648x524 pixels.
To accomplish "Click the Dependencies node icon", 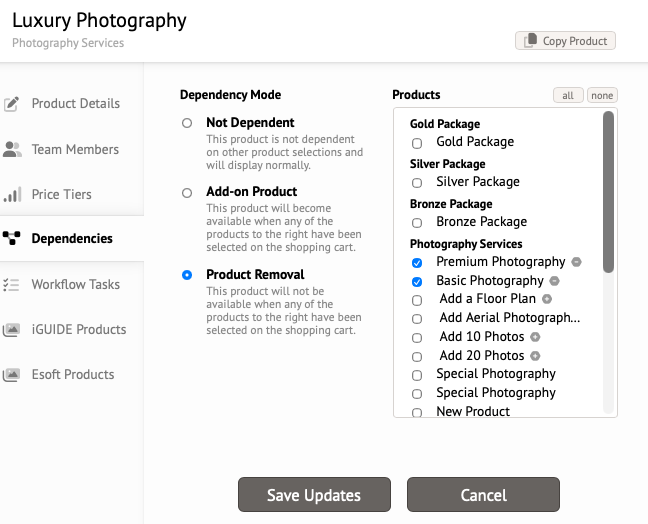I will [12, 238].
